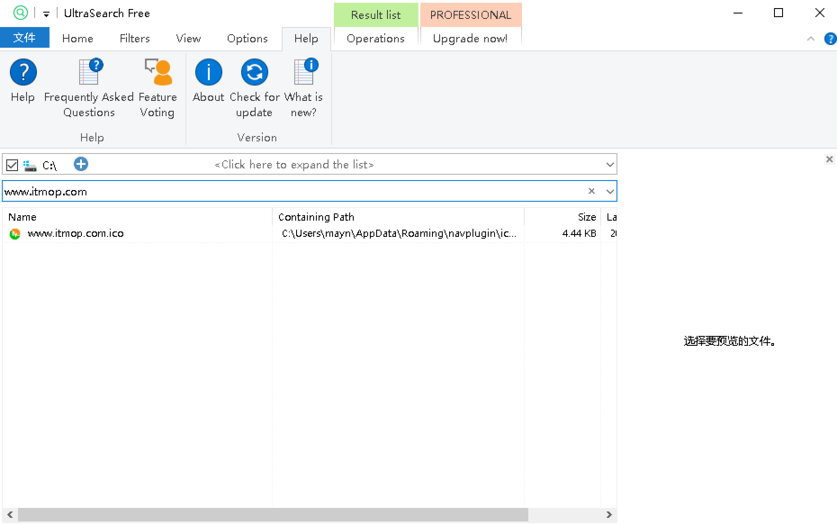The width and height of the screenshot is (837, 525).
Task: Select the www.itmop.com.ico result
Action: (x=75, y=234)
